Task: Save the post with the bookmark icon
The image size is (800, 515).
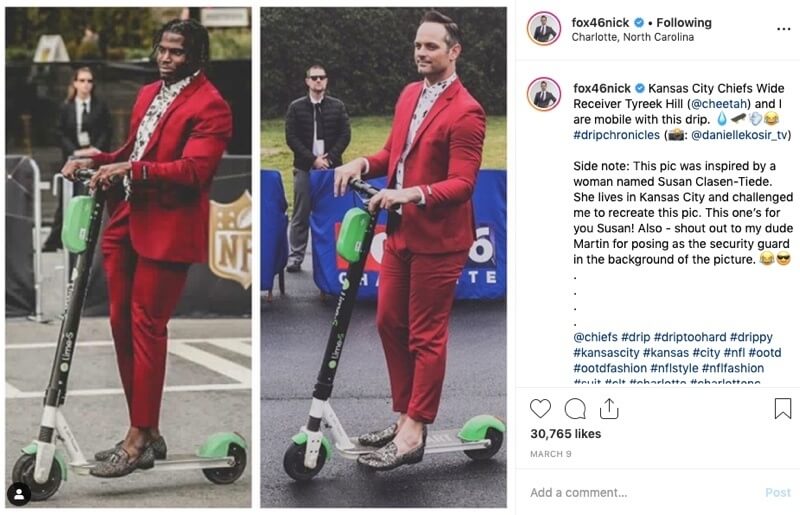Action: pyautogui.click(x=783, y=408)
